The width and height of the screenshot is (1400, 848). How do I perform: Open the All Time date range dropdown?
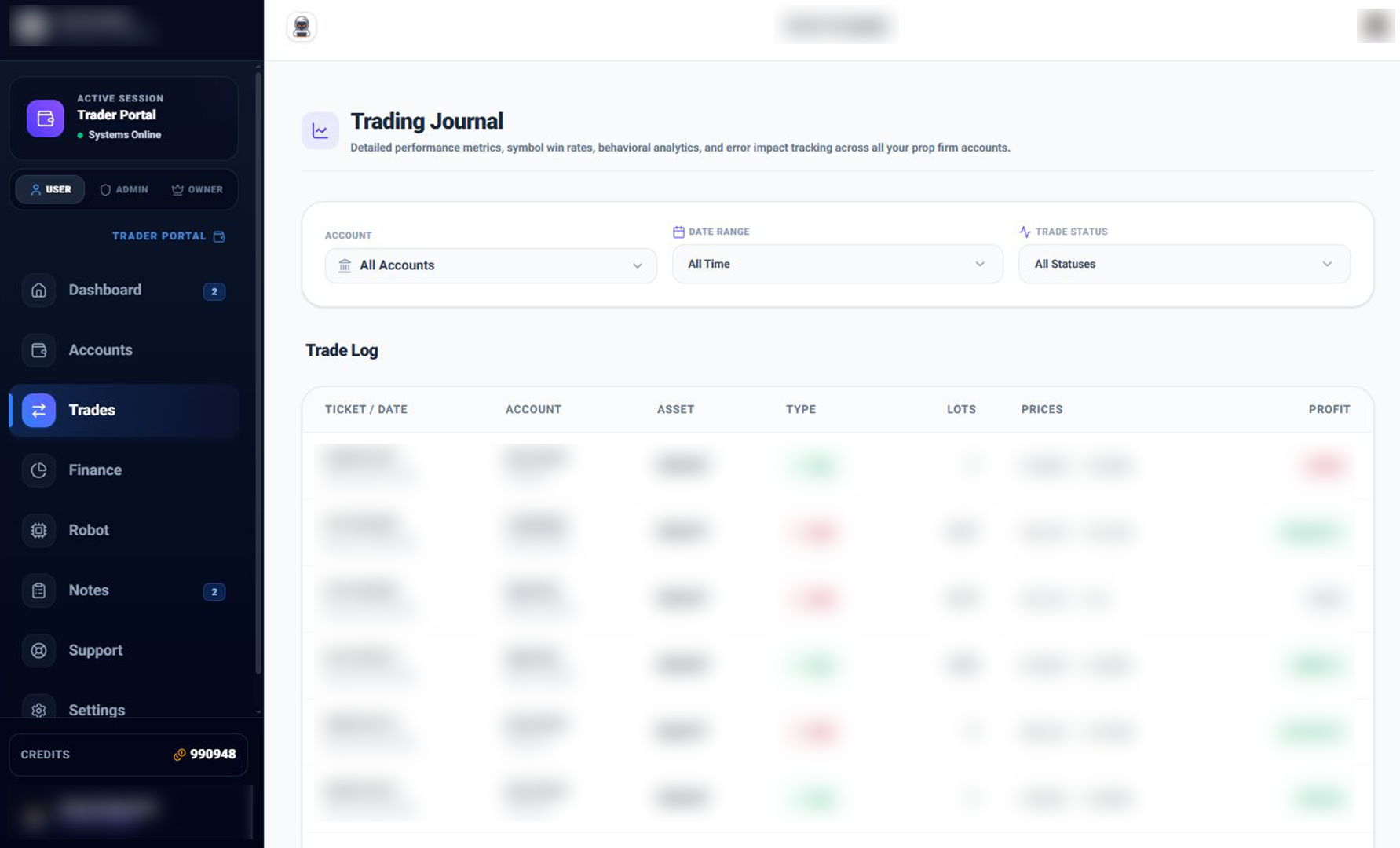pos(837,264)
